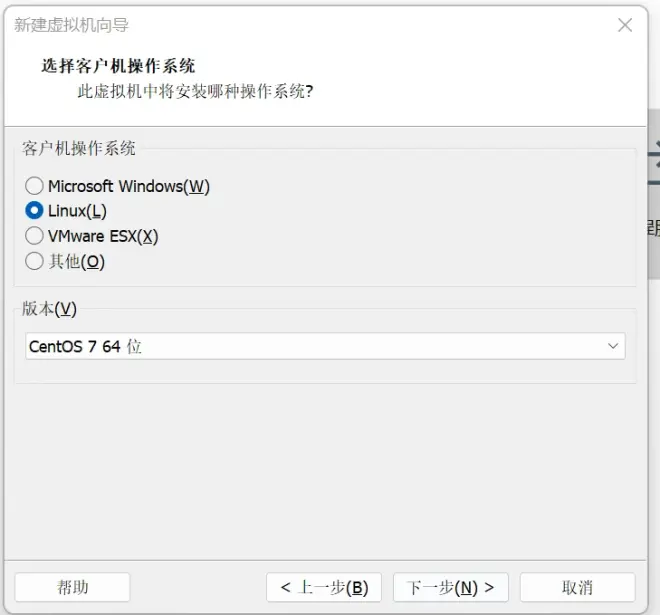Click the gray background window strip at the right edge
Image resolution: width=660 pixels, height=615 pixels.
(654, 194)
